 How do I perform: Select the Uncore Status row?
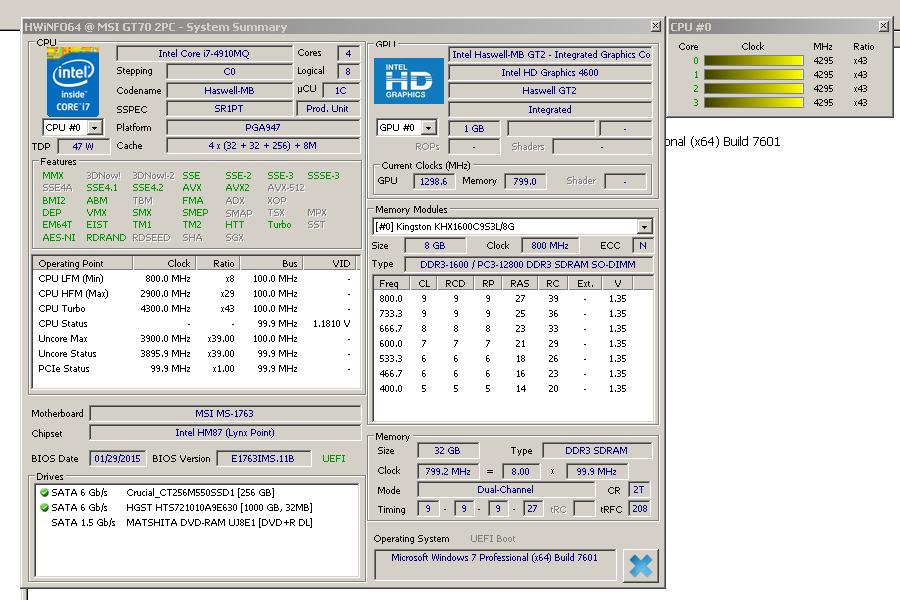pos(195,354)
